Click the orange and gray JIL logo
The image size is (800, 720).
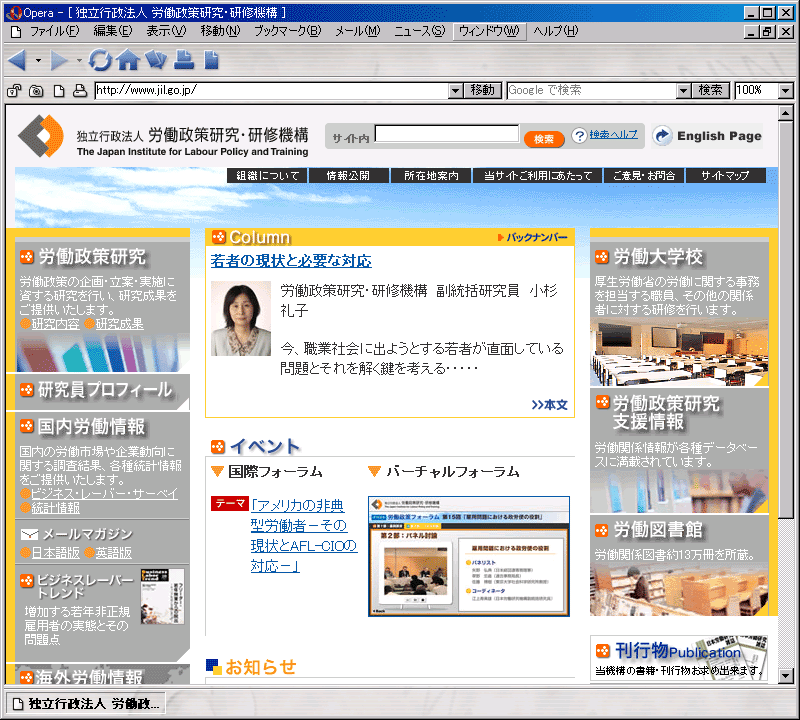click(x=41, y=136)
